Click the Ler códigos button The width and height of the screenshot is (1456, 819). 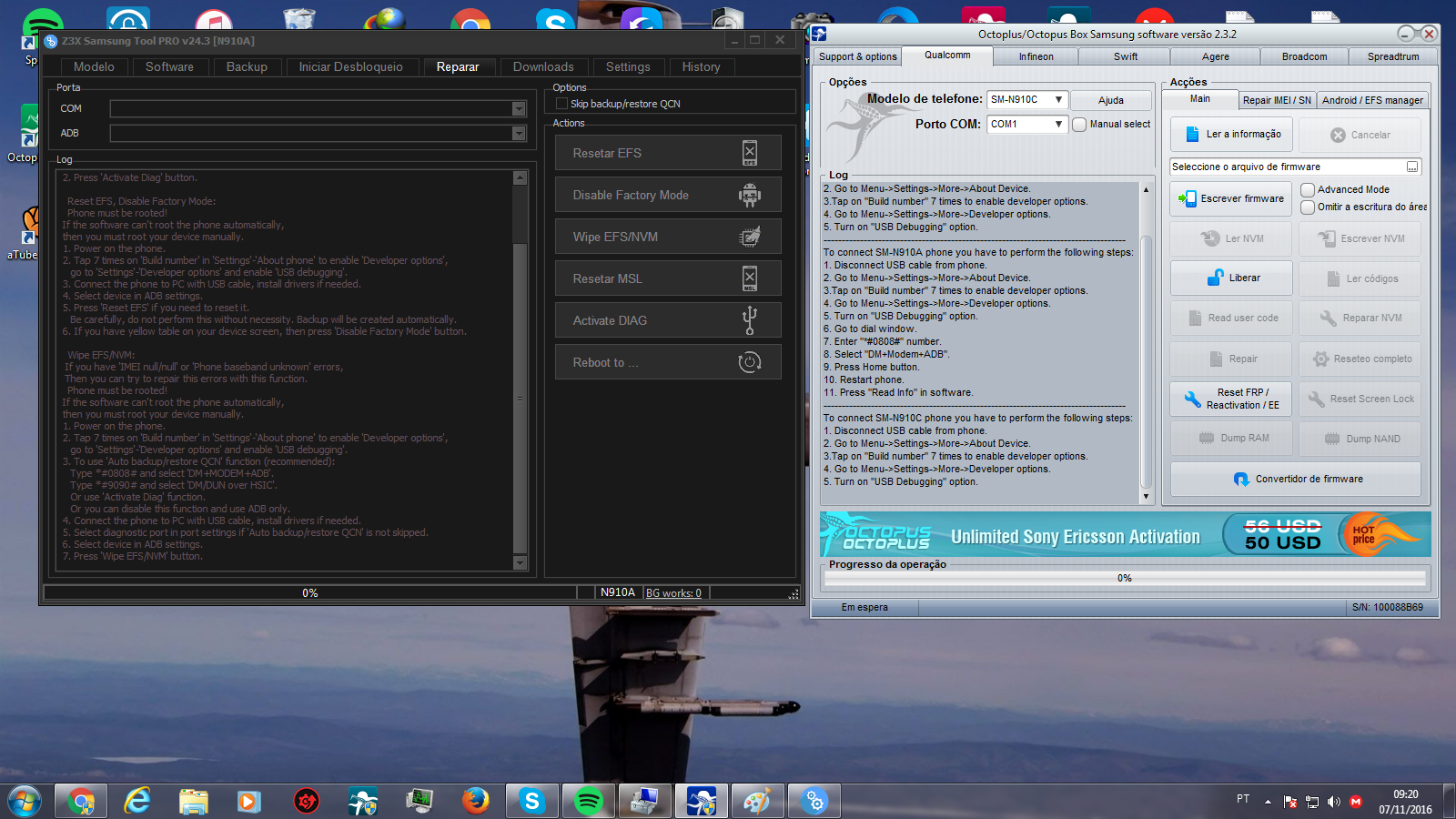point(1360,278)
